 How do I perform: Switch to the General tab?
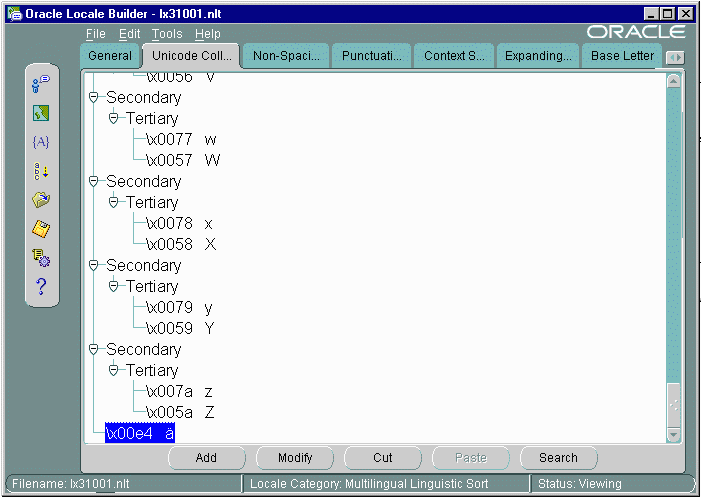[110, 56]
